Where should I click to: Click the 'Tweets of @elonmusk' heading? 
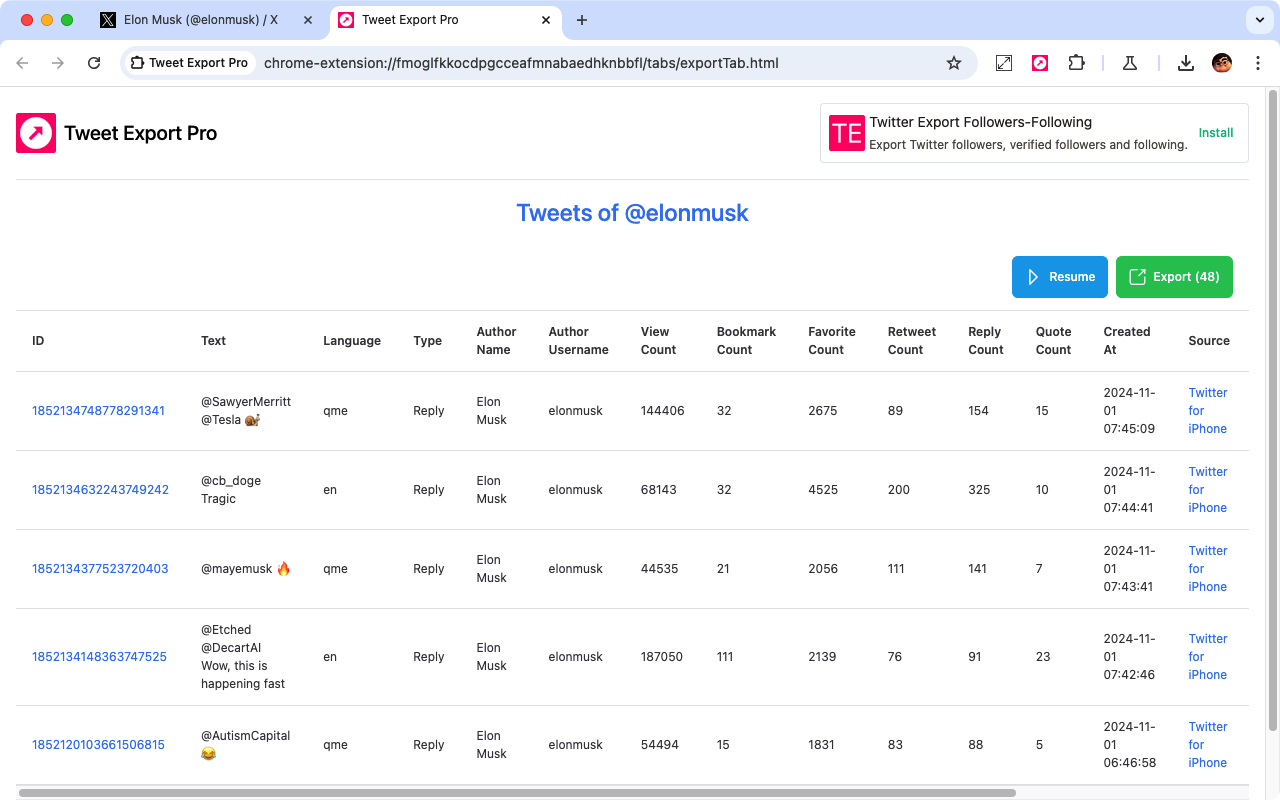[632, 213]
